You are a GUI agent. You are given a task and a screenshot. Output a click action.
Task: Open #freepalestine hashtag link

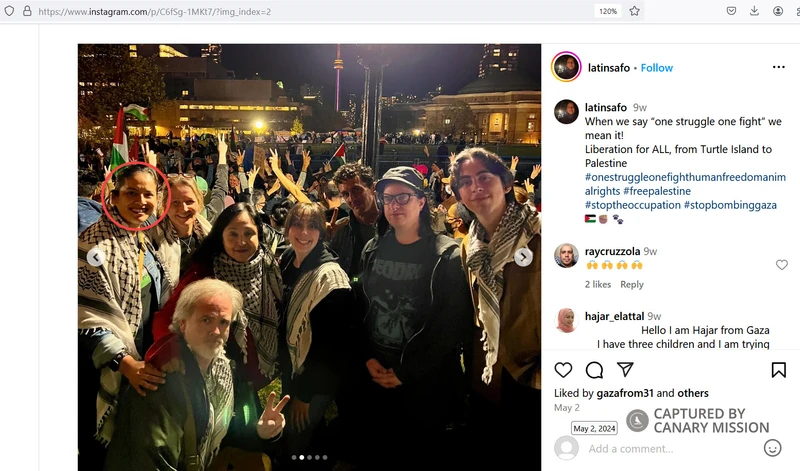tap(657, 191)
